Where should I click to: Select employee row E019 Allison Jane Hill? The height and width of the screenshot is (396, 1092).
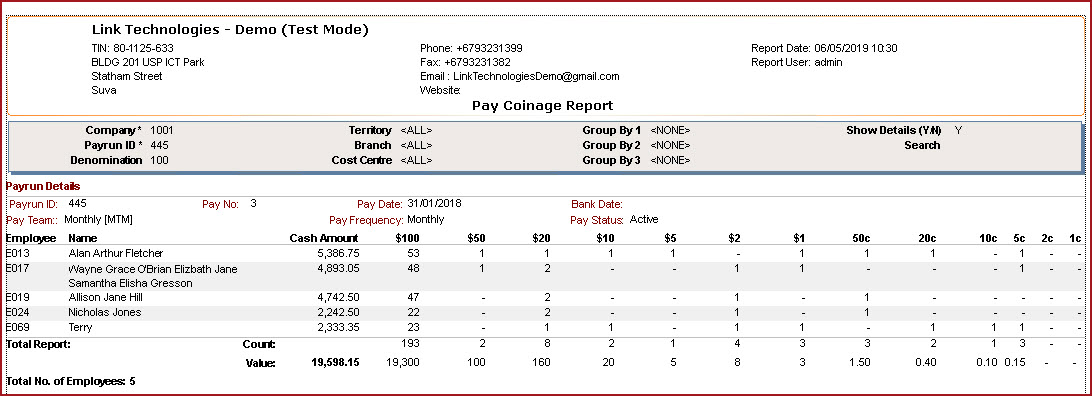(x=543, y=297)
